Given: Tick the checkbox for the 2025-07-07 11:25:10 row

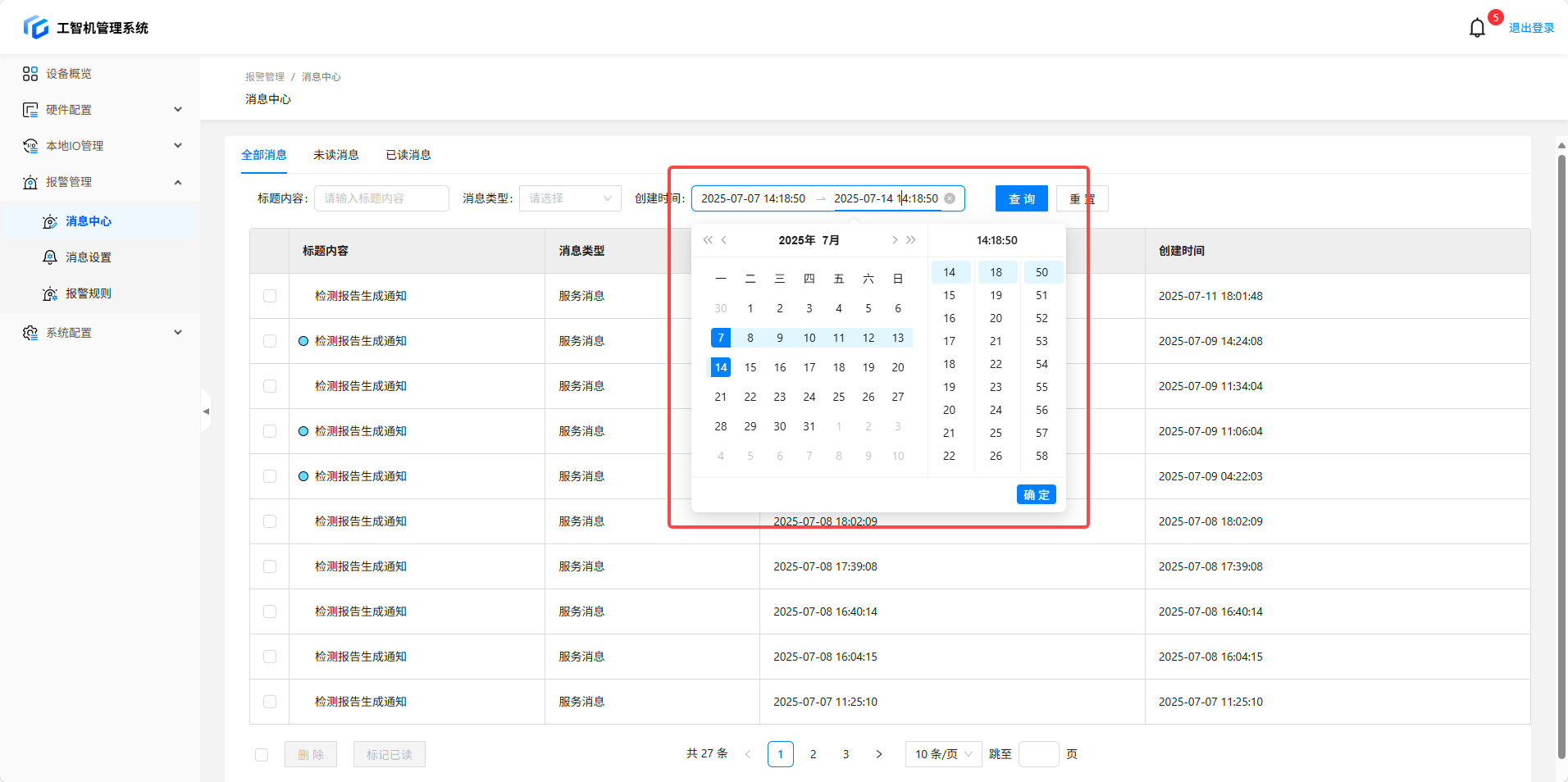Looking at the screenshot, I should [270, 702].
